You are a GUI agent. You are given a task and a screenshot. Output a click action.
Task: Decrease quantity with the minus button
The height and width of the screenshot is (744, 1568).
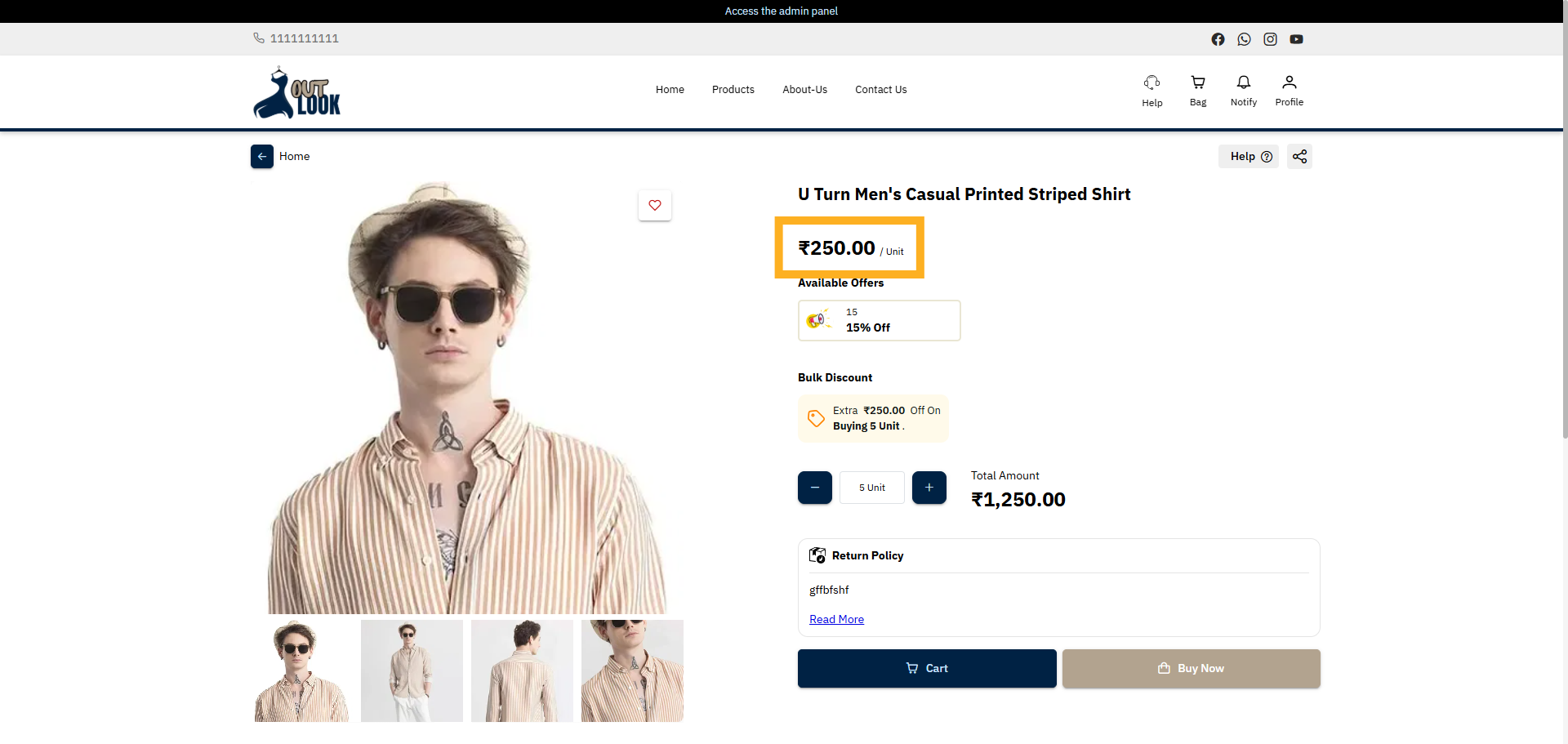(x=814, y=487)
